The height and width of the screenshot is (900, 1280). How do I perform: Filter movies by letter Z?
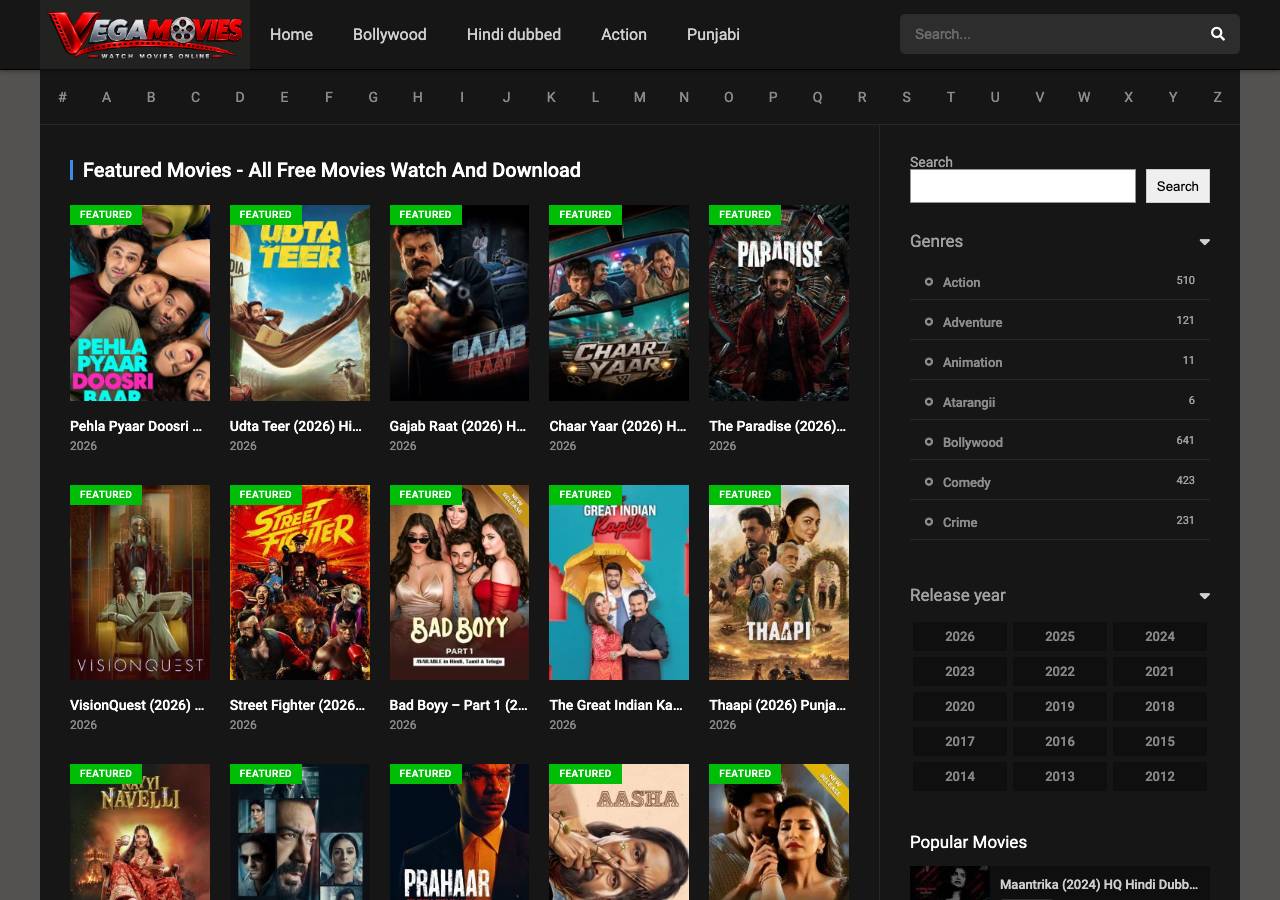click(1217, 97)
